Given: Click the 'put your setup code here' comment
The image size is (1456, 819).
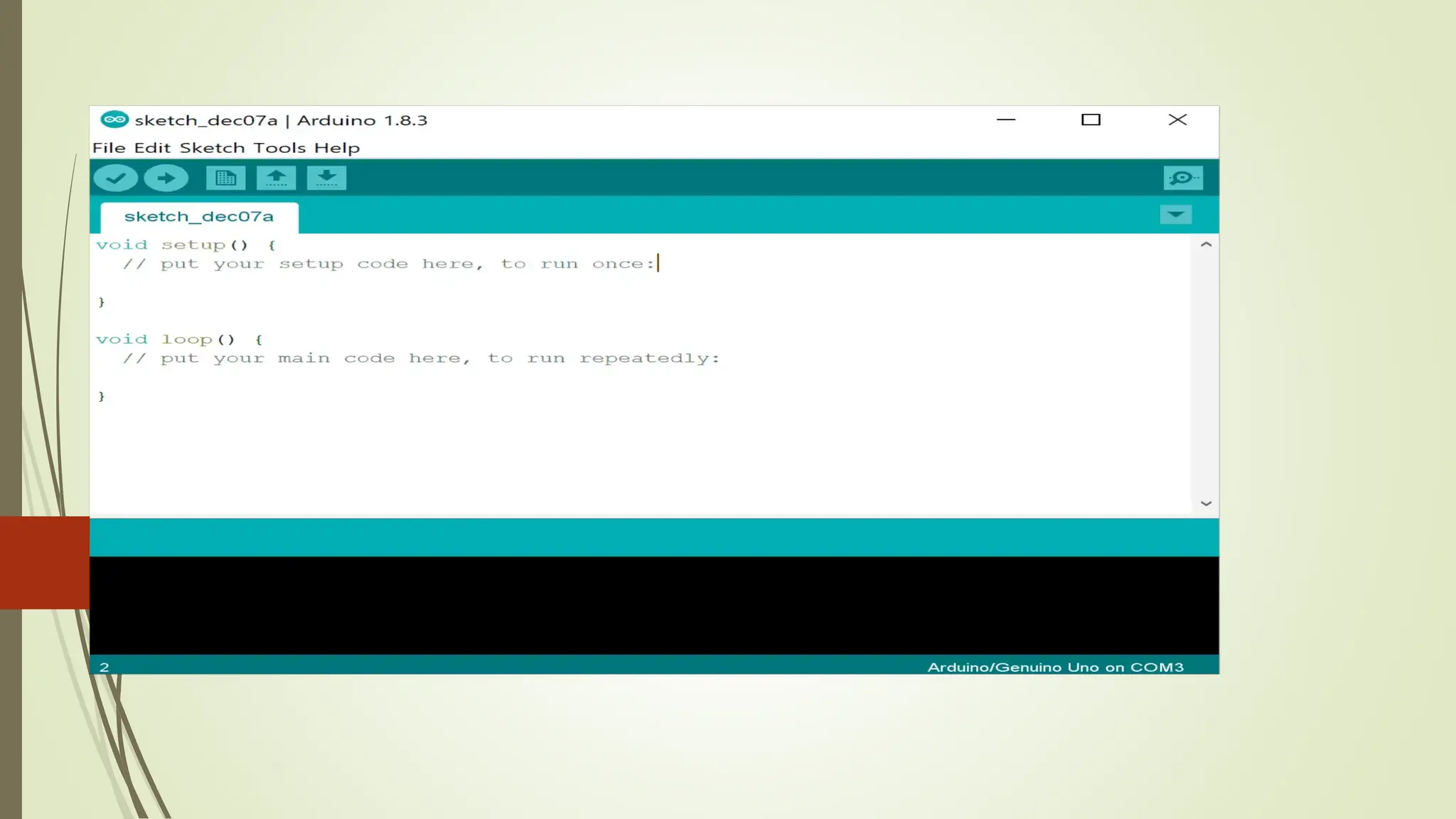Looking at the screenshot, I should (x=389, y=264).
